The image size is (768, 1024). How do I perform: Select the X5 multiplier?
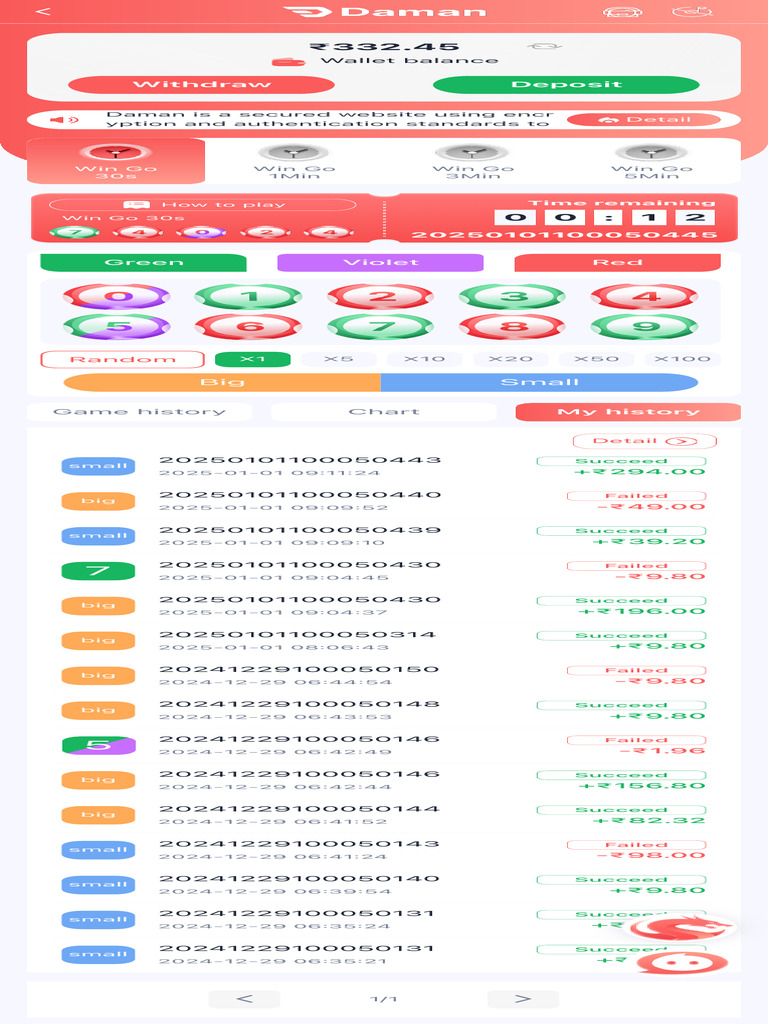[338, 359]
